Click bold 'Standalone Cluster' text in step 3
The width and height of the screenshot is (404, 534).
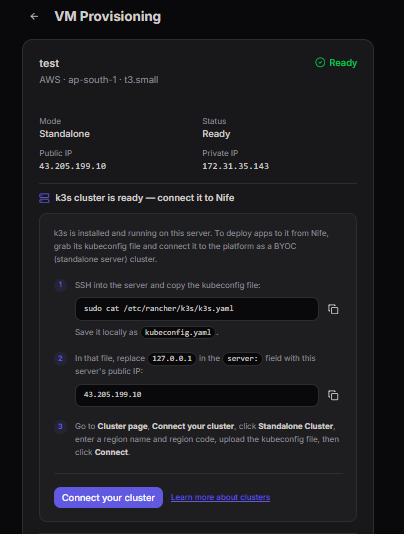point(296,426)
